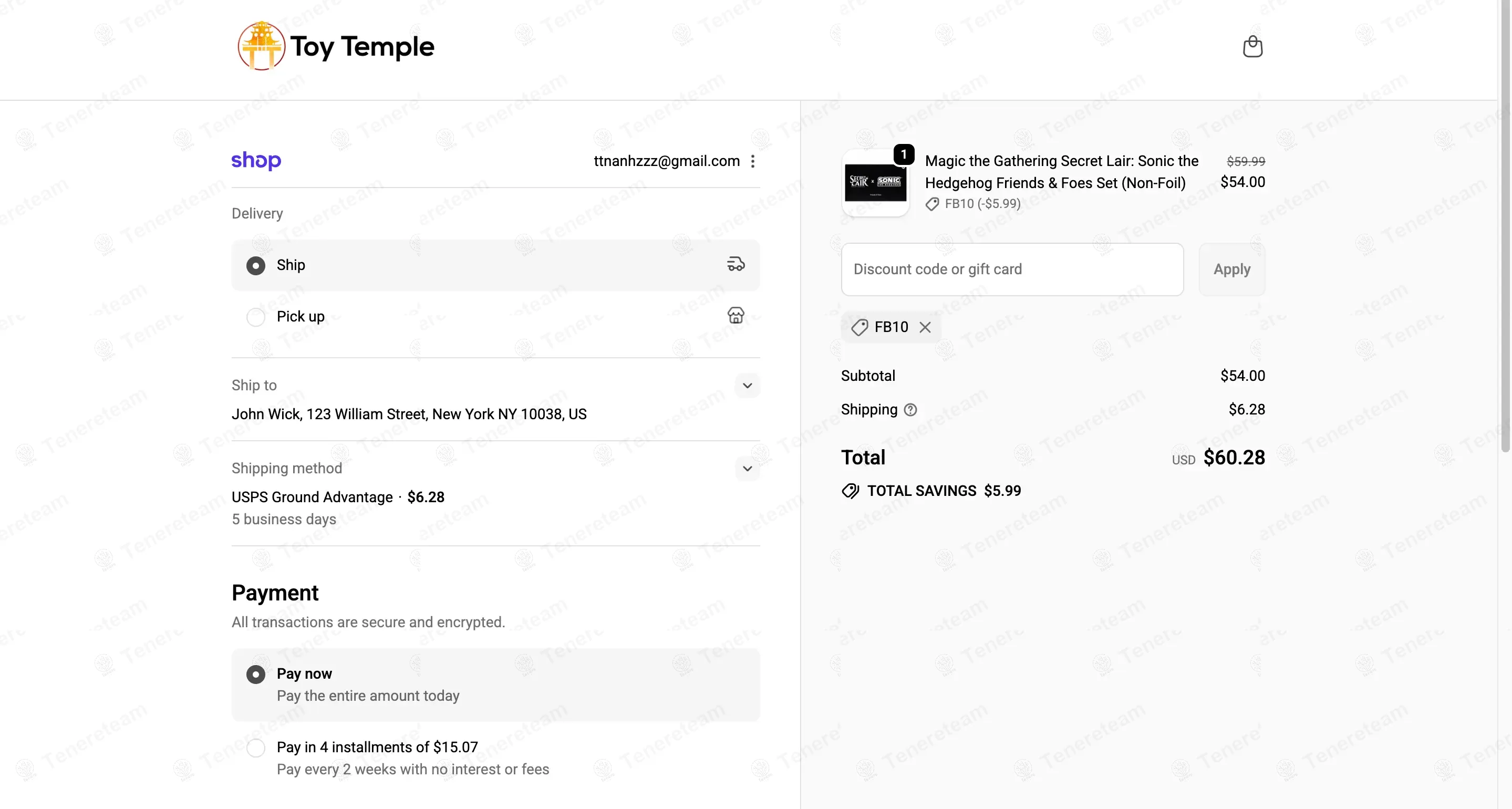Open the shopping bag cart icon

tap(1252, 46)
